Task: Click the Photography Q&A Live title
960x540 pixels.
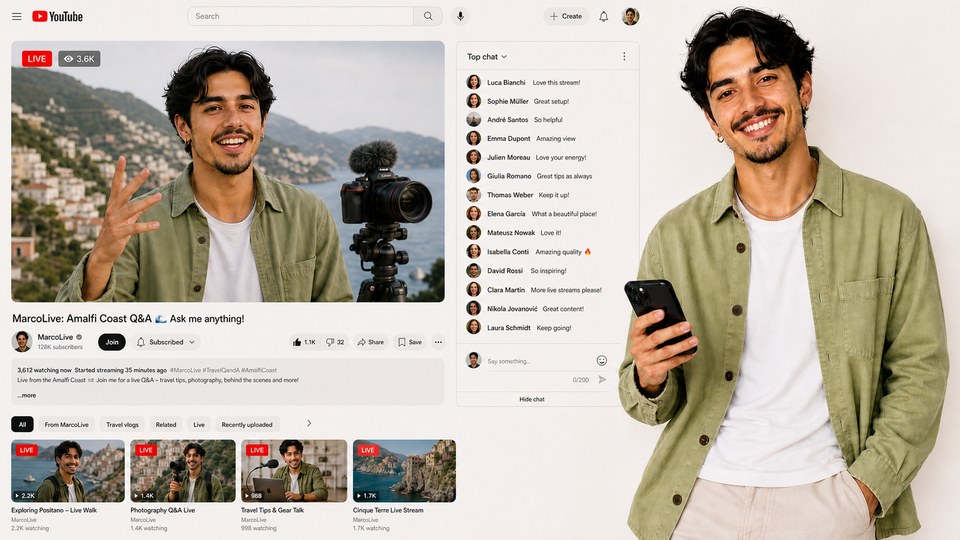Action: 163,510
